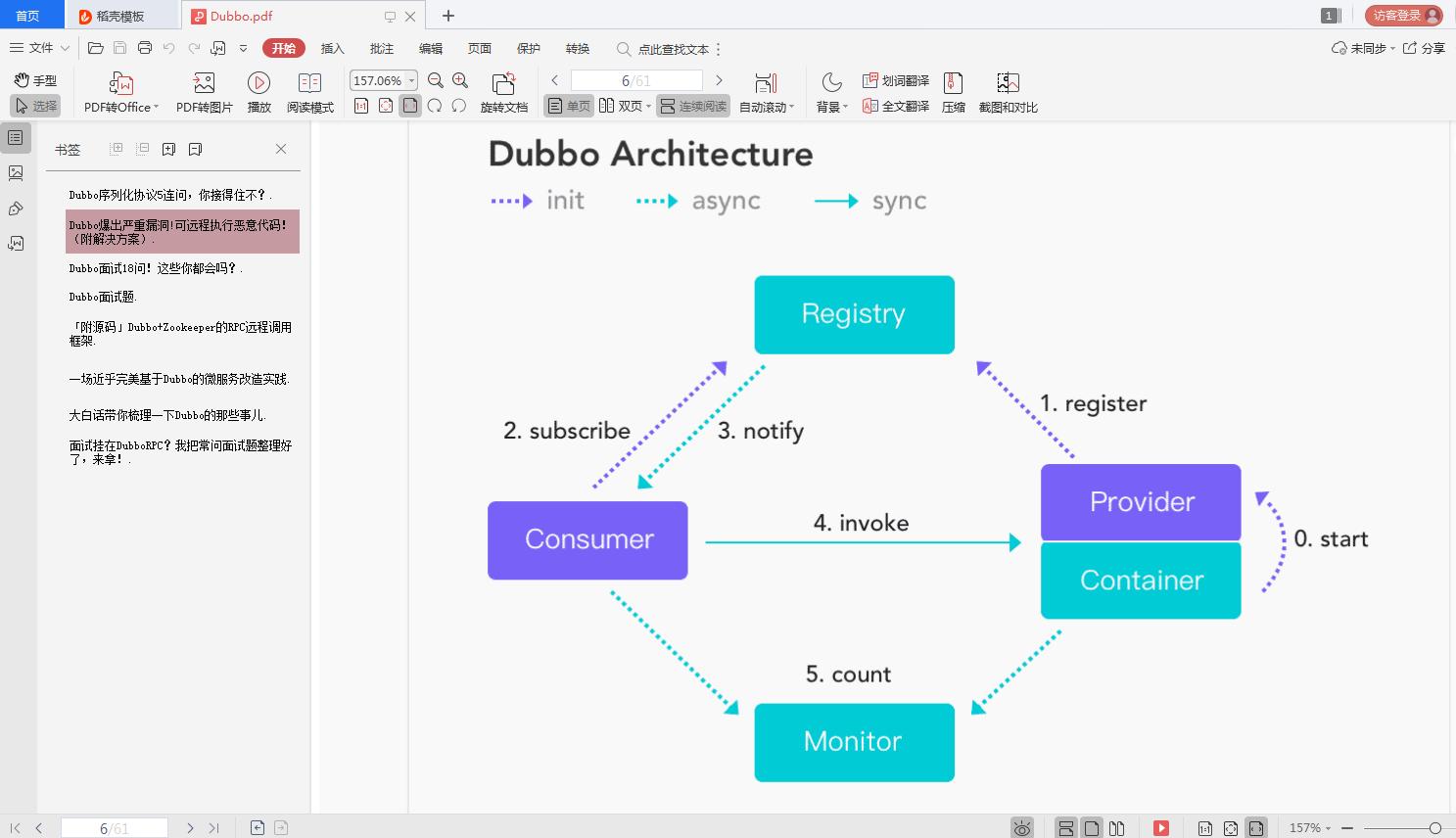Click the 访客登录 login button
Screen dimensions: 1456x838
(1403, 16)
